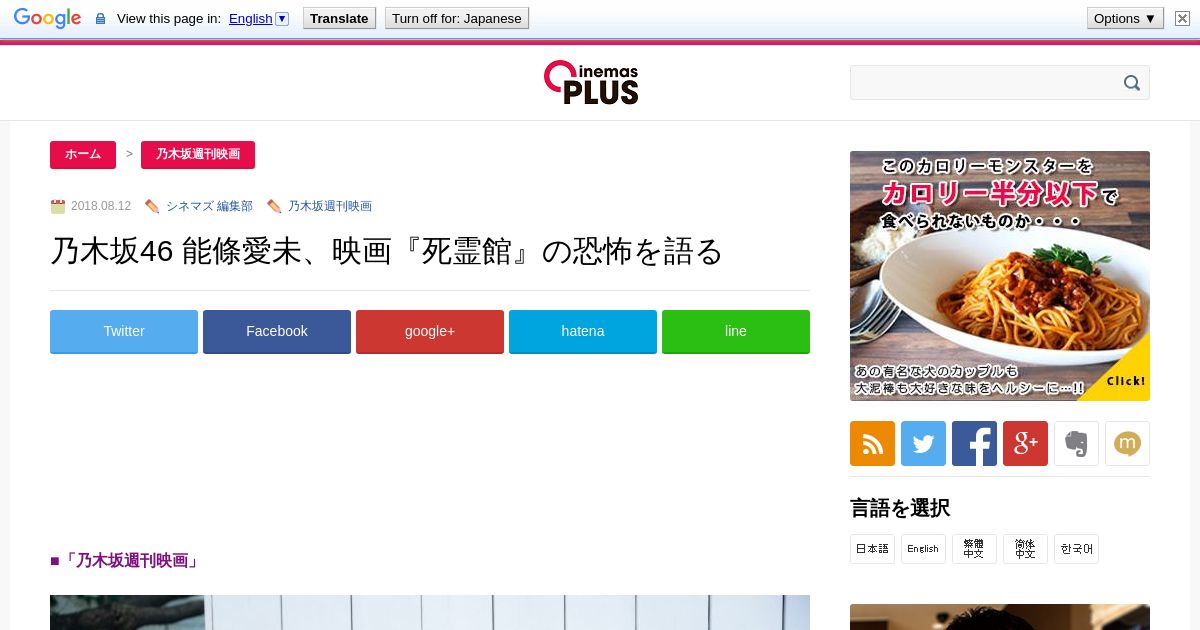The width and height of the screenshot is (1200, 630).
Task: Click the 'View this page in:' text
Action: tap(169, 18)
